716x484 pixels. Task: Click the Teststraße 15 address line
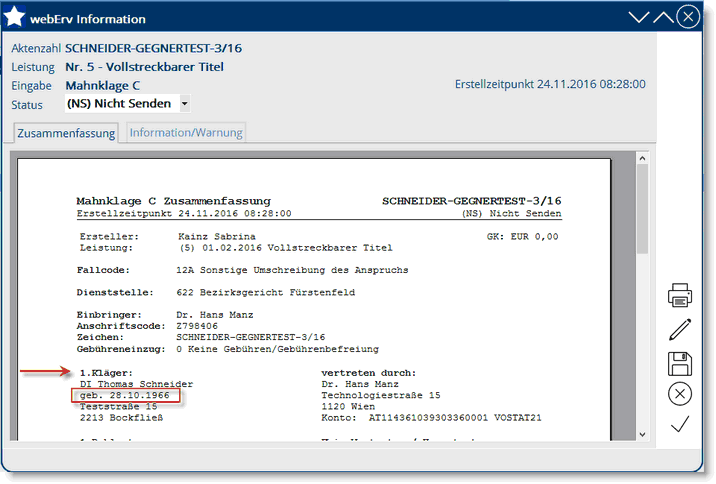[x=118, y=406]
